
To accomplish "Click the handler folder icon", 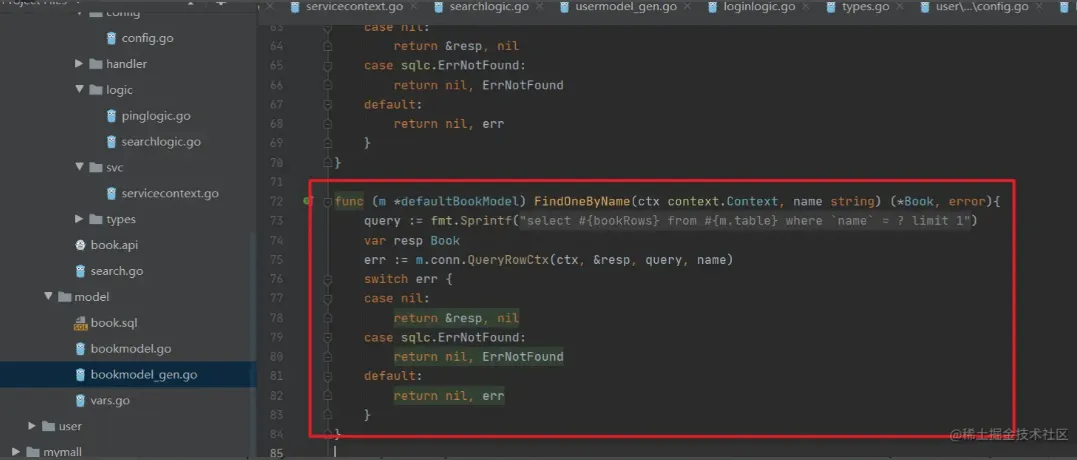I will click(x=95, y=64).
